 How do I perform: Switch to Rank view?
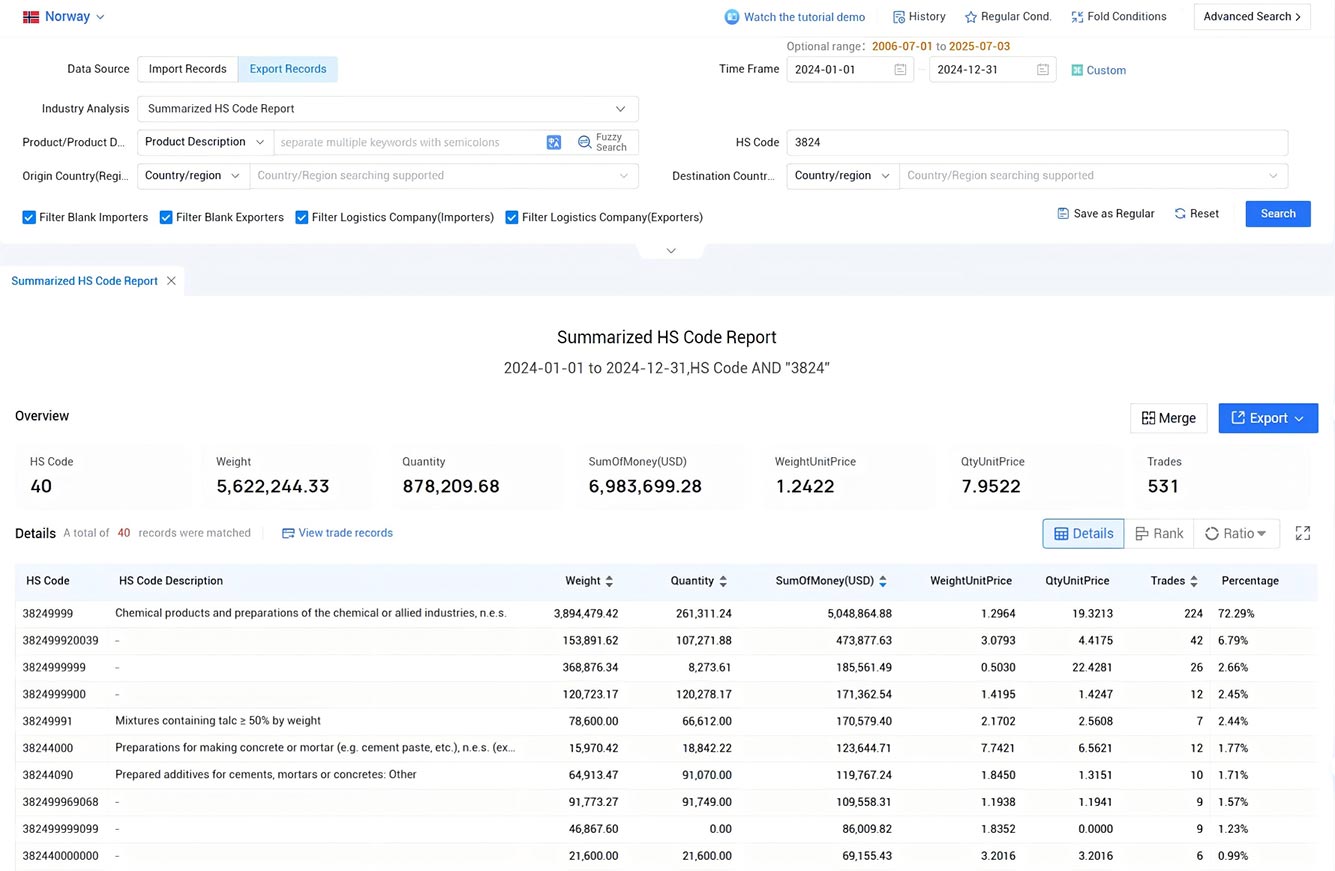tap(1159, 534)
